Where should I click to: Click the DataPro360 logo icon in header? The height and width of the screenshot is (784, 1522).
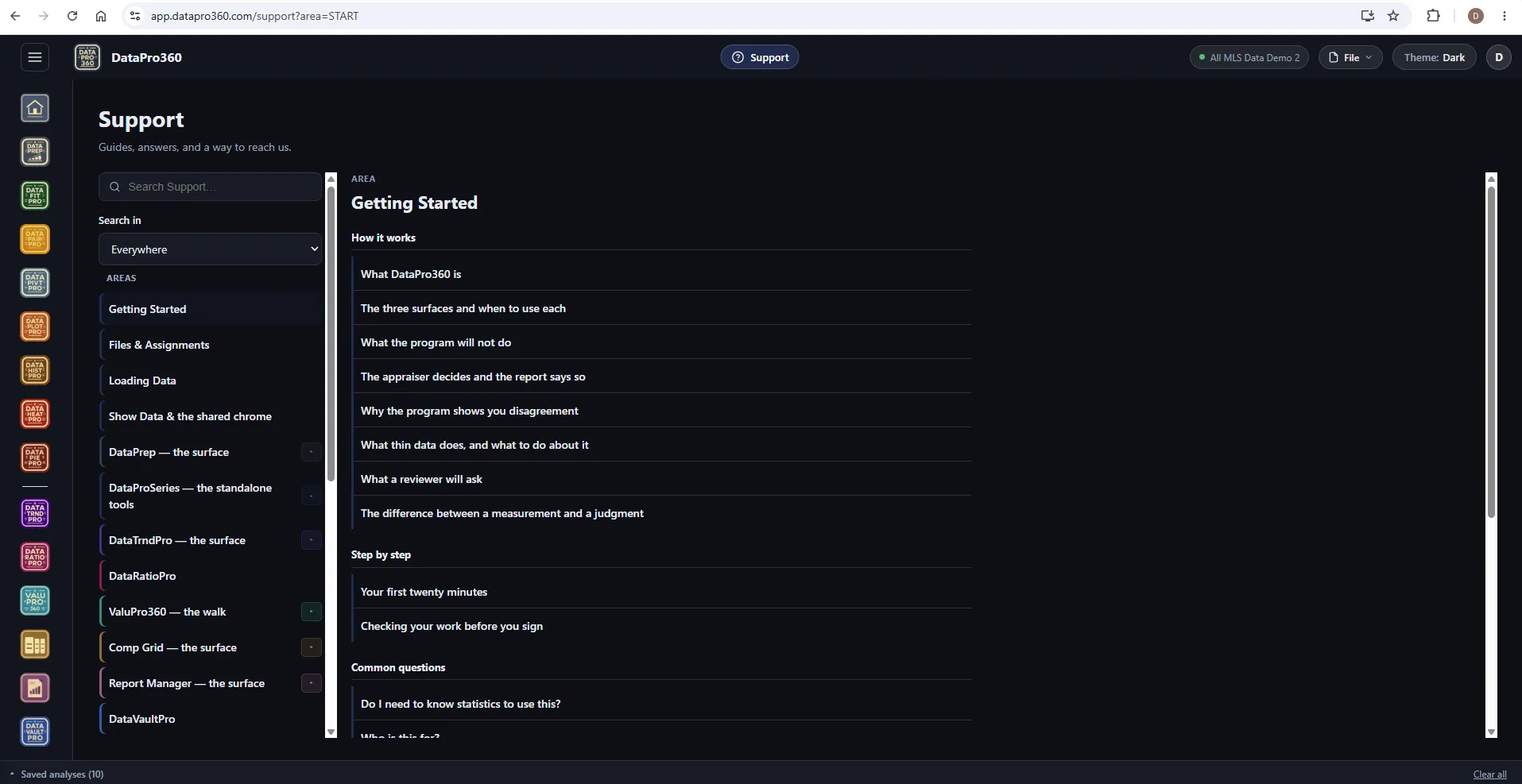click(87, 57)
